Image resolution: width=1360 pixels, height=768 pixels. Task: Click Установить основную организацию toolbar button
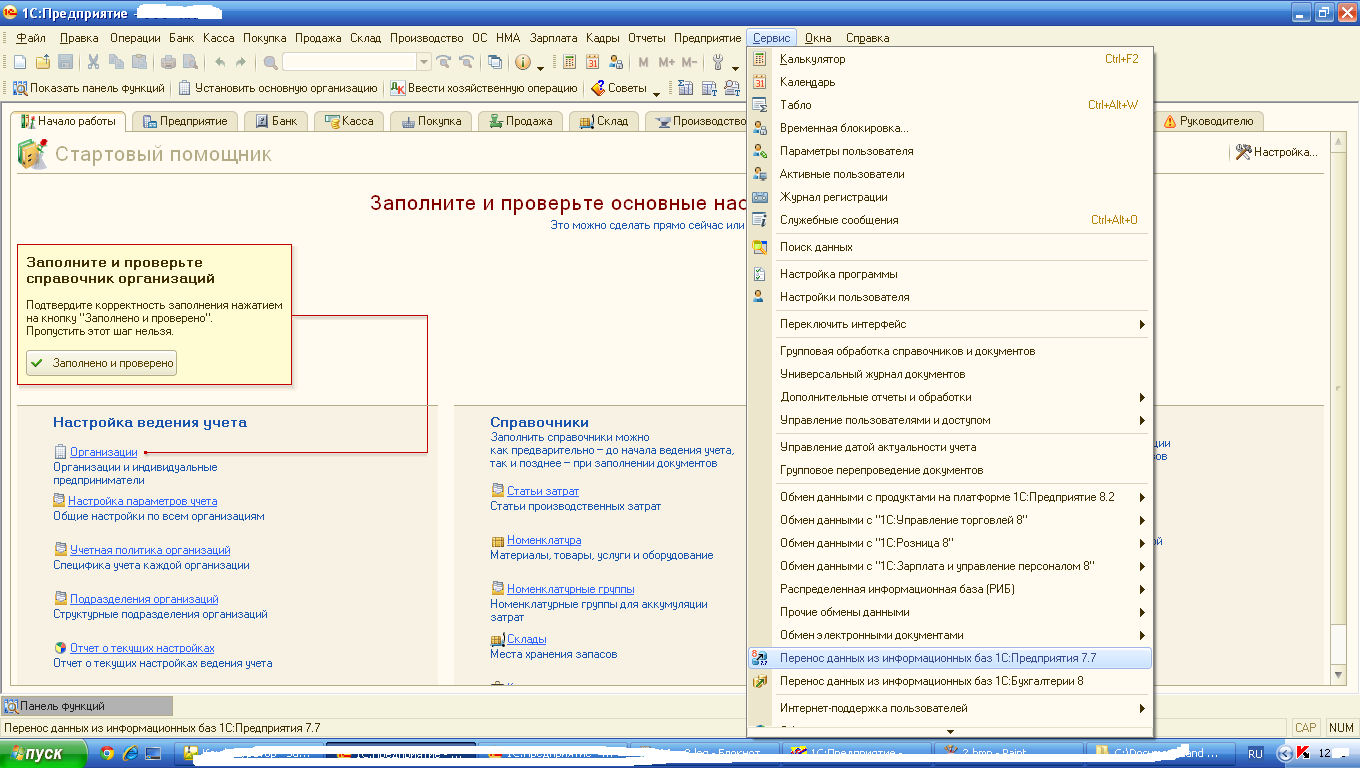(278, 88)
